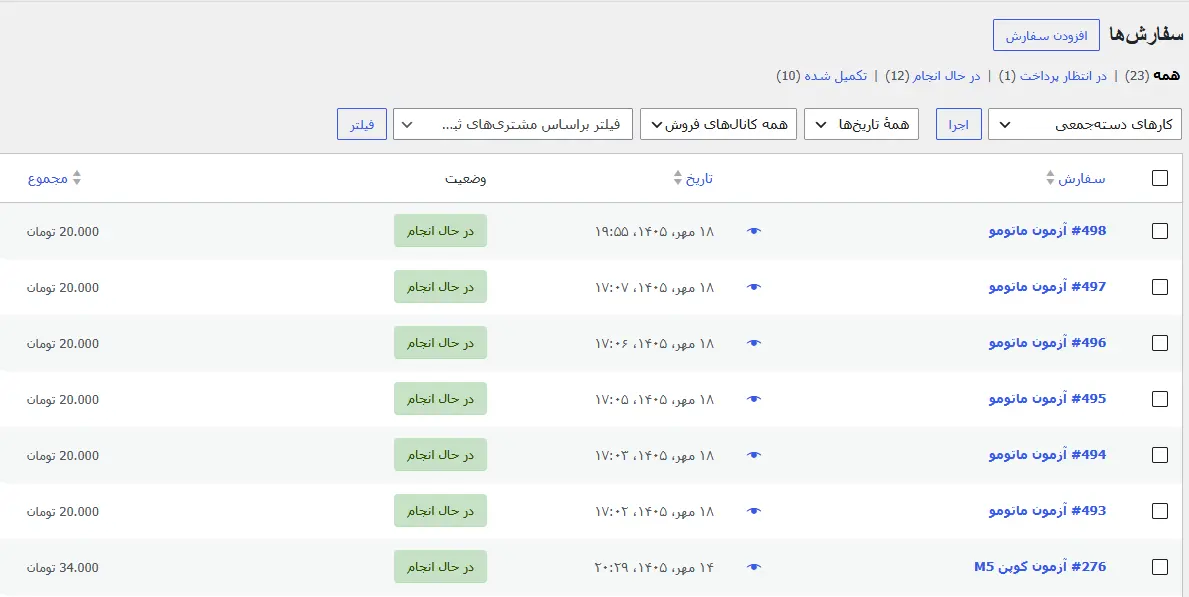Open order #498 آزمون ماتومو
Image resolution: width=1189 pixels, height=597 pixels.
coord(1047,231)
